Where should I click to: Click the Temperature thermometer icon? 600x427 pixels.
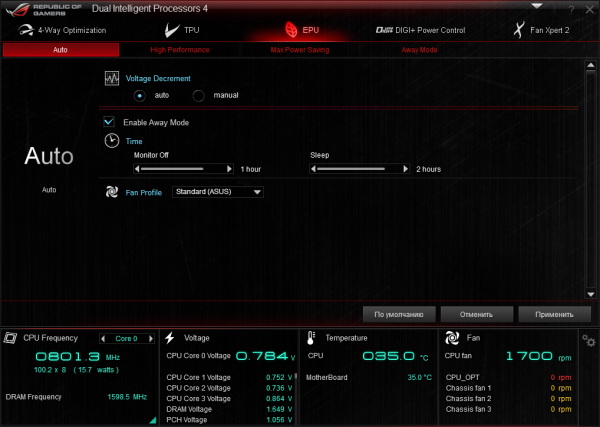point(311,338)
